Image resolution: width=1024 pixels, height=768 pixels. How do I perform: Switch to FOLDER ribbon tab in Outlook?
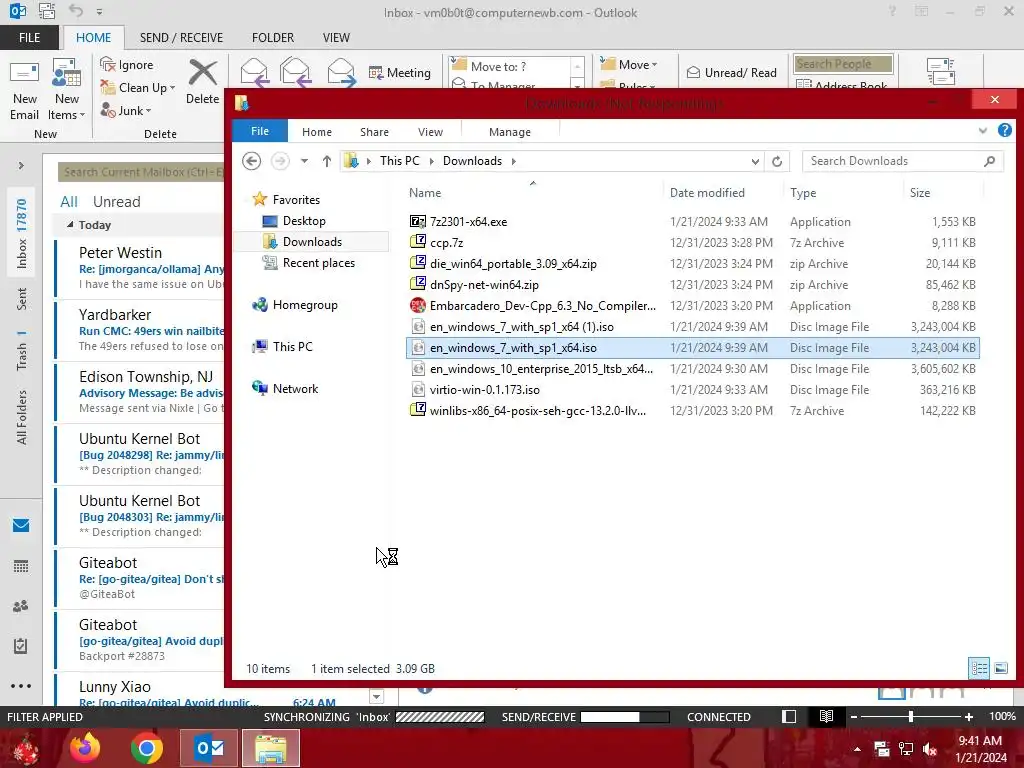click(x=273, y=38)
